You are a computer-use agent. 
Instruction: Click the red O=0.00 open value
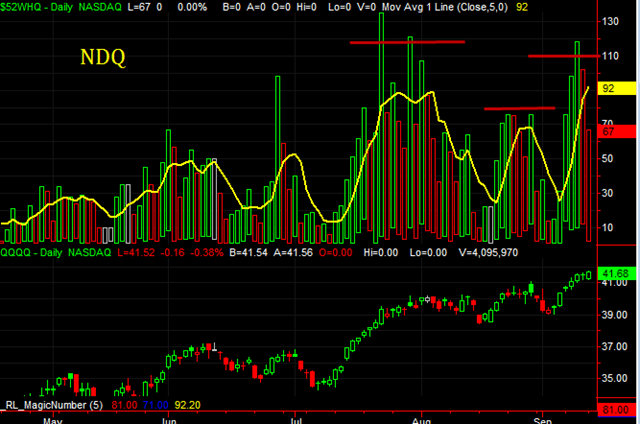pos(336,253)
